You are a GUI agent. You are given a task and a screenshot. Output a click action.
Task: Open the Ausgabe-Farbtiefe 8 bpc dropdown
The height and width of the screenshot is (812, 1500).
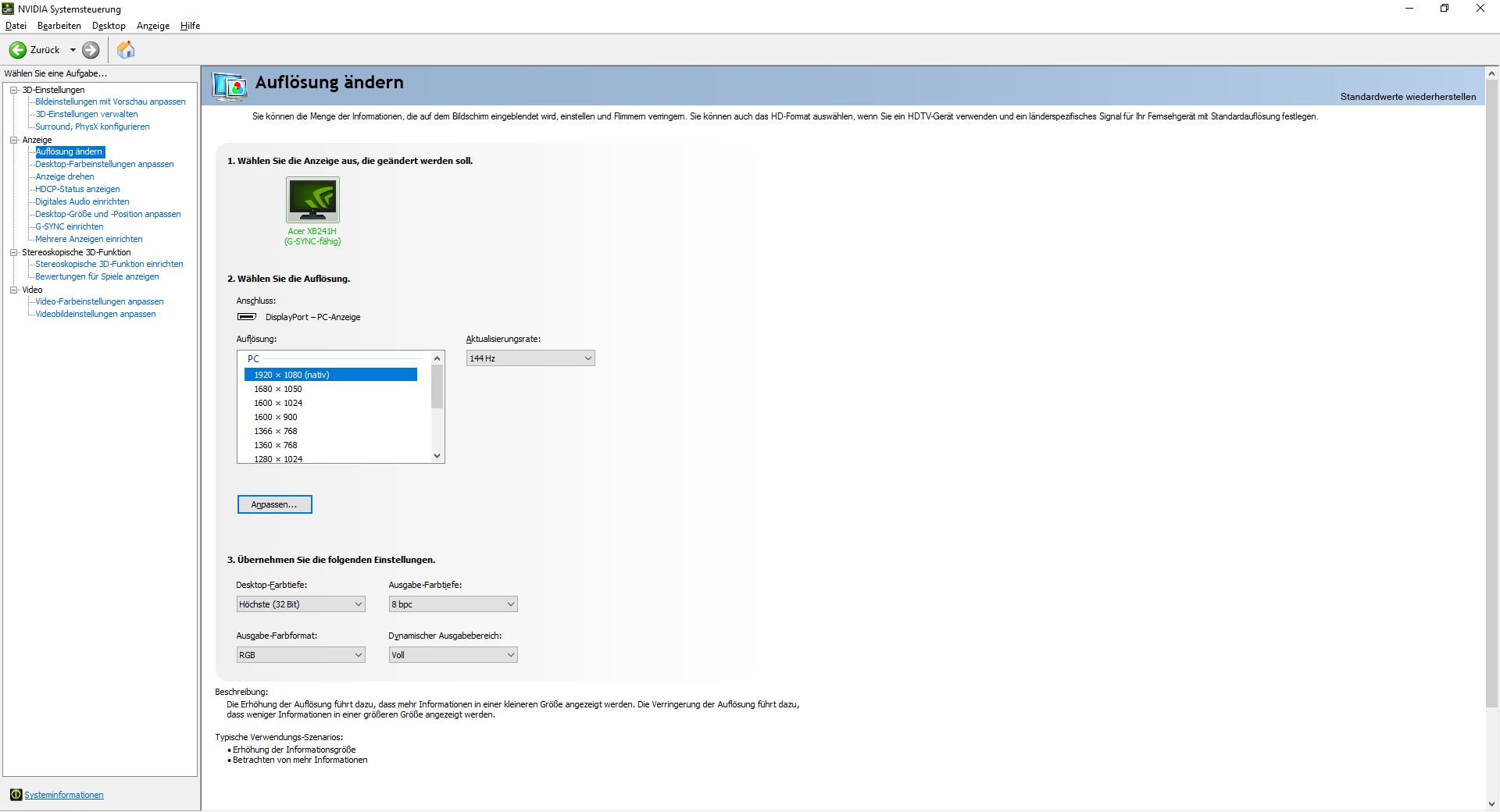453,604
